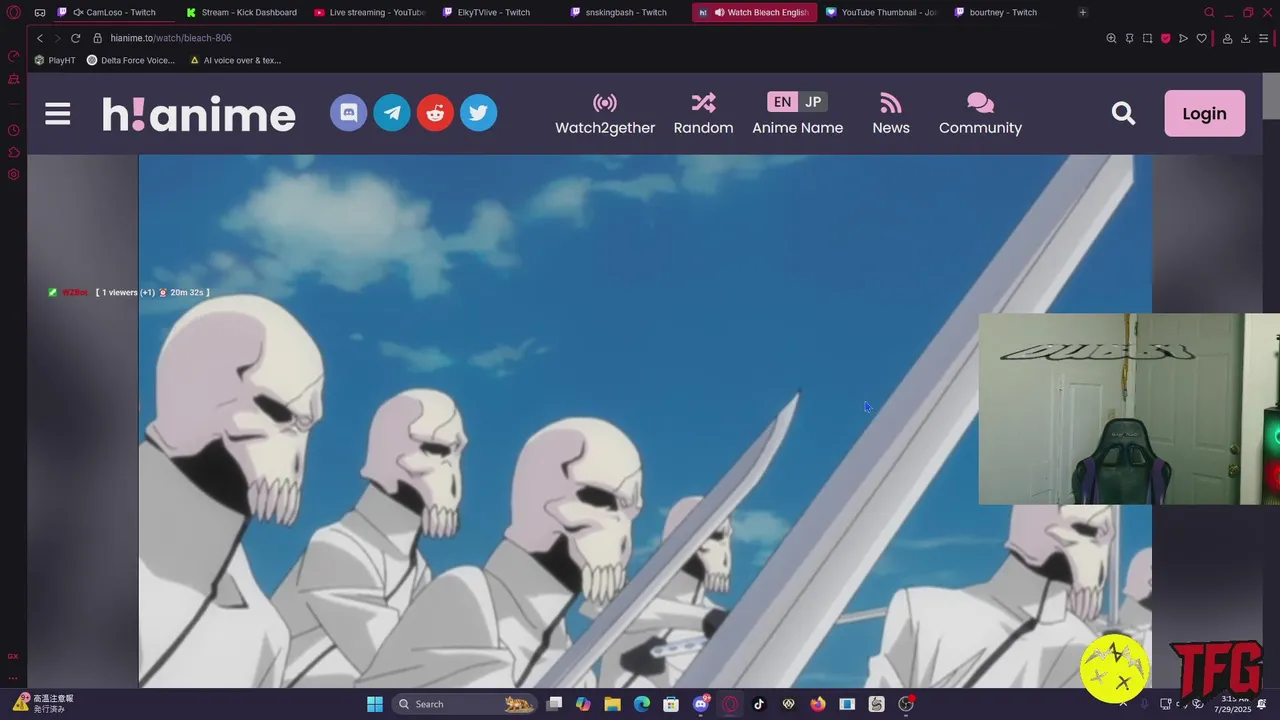This screenshot has width=1280, height=720.
Task: Switch to the bourtney - Twitch tab
Action: (x=1008, y=12)
